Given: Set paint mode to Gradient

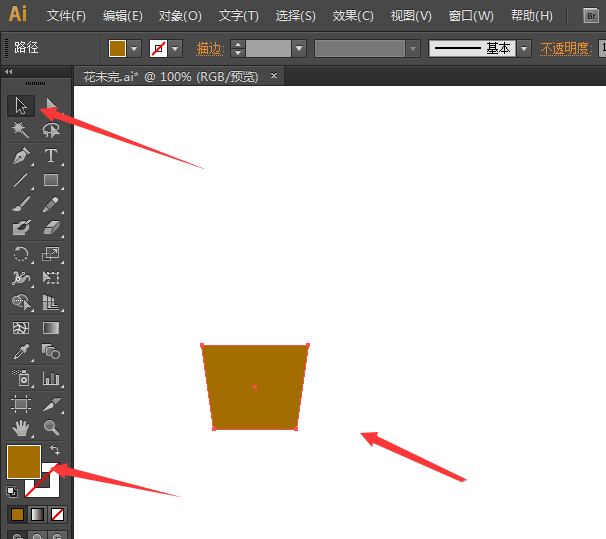Looking at the screenshot, I should point(37,515).
